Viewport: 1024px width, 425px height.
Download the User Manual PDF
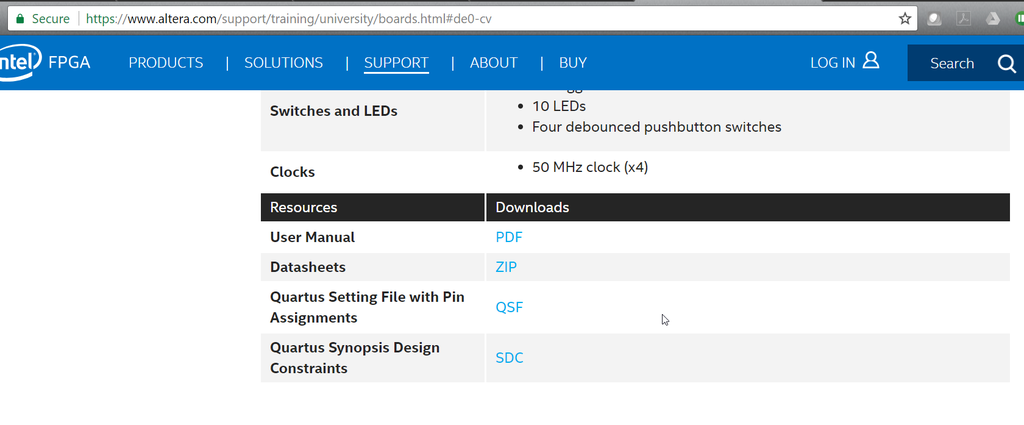(509, 237)
